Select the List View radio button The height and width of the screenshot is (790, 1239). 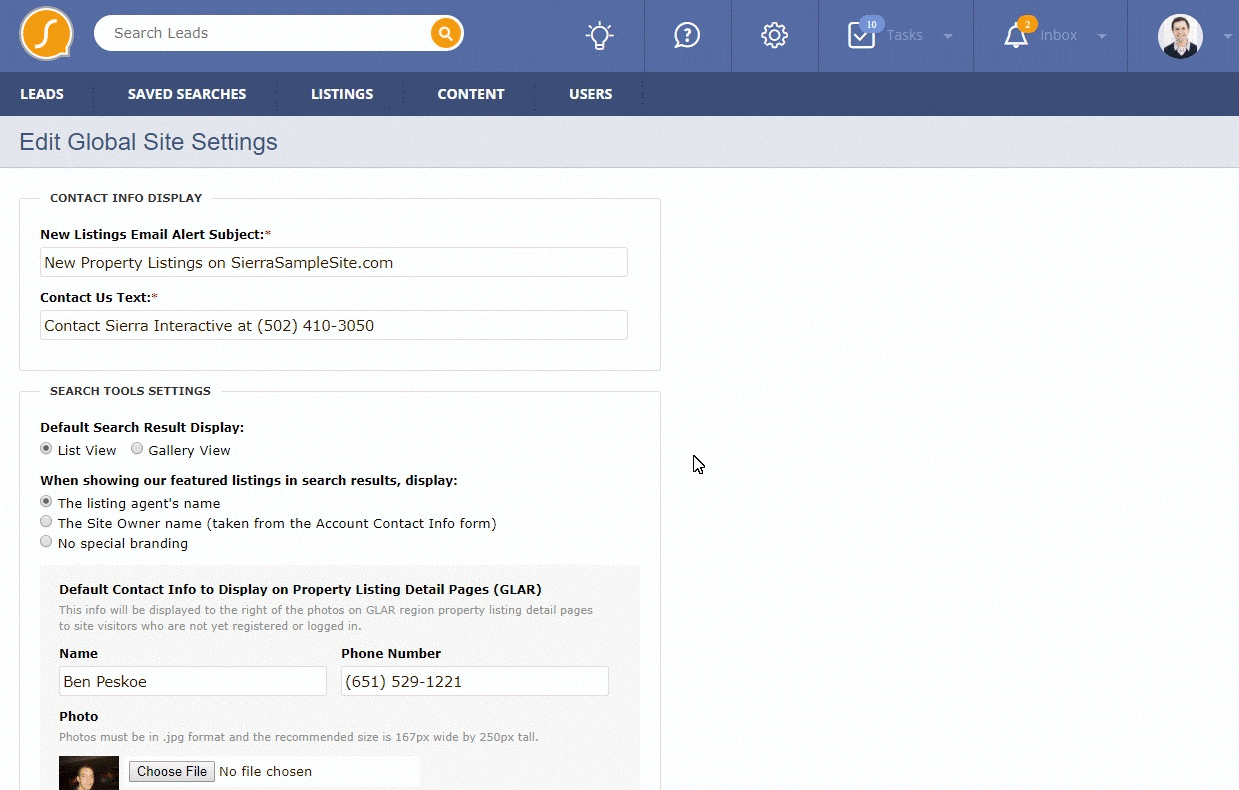(x=46, y=449)
